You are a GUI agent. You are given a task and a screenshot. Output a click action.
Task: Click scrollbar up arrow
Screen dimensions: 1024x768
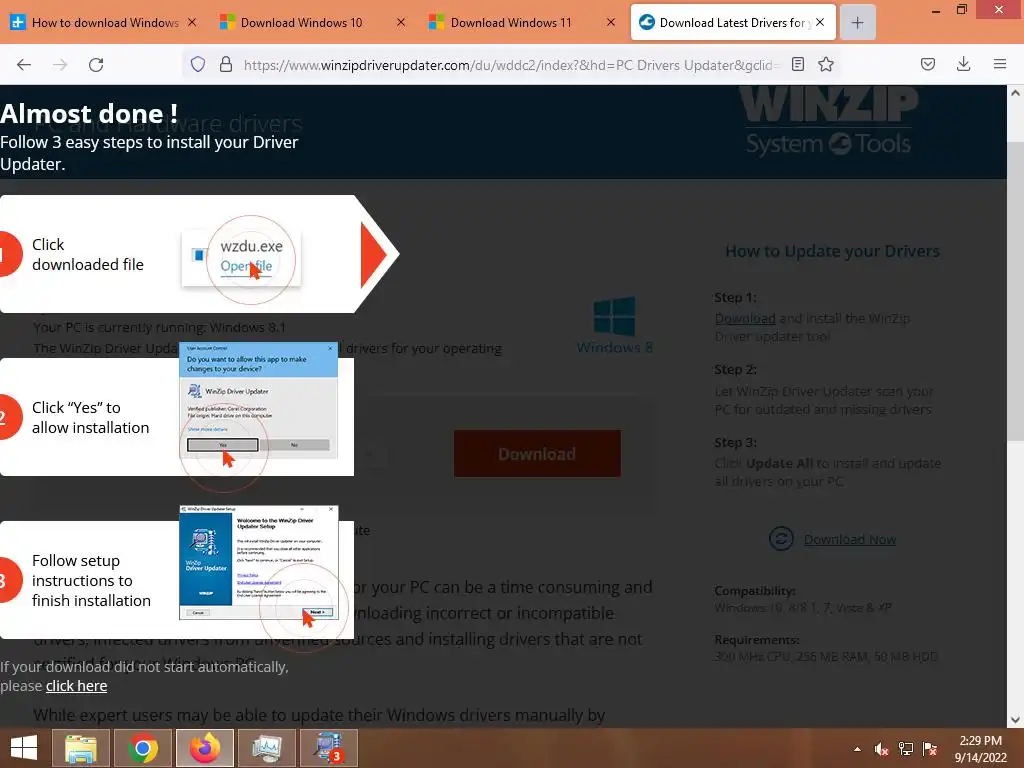(1015, 93)
